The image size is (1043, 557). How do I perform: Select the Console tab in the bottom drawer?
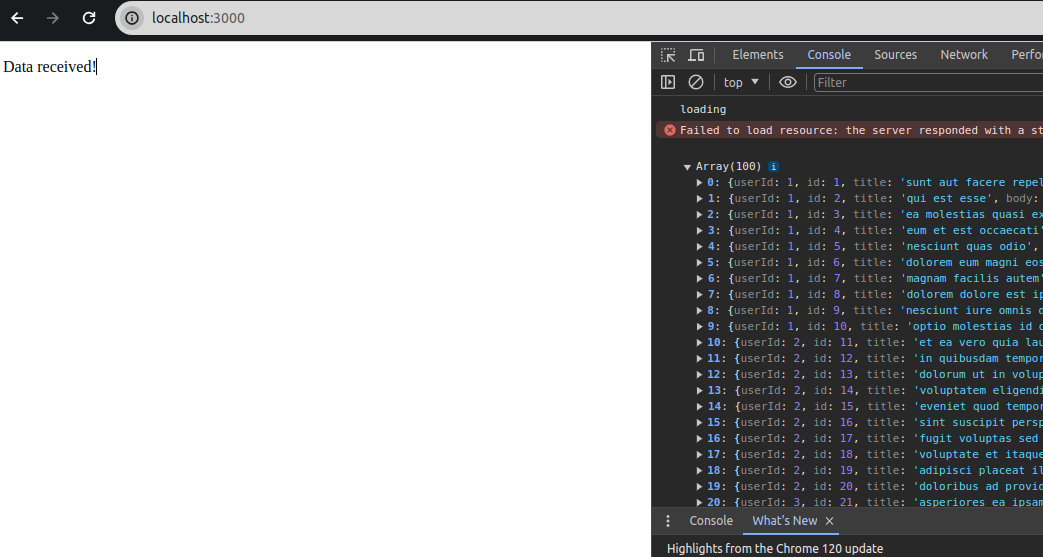[x=711, y=521]
